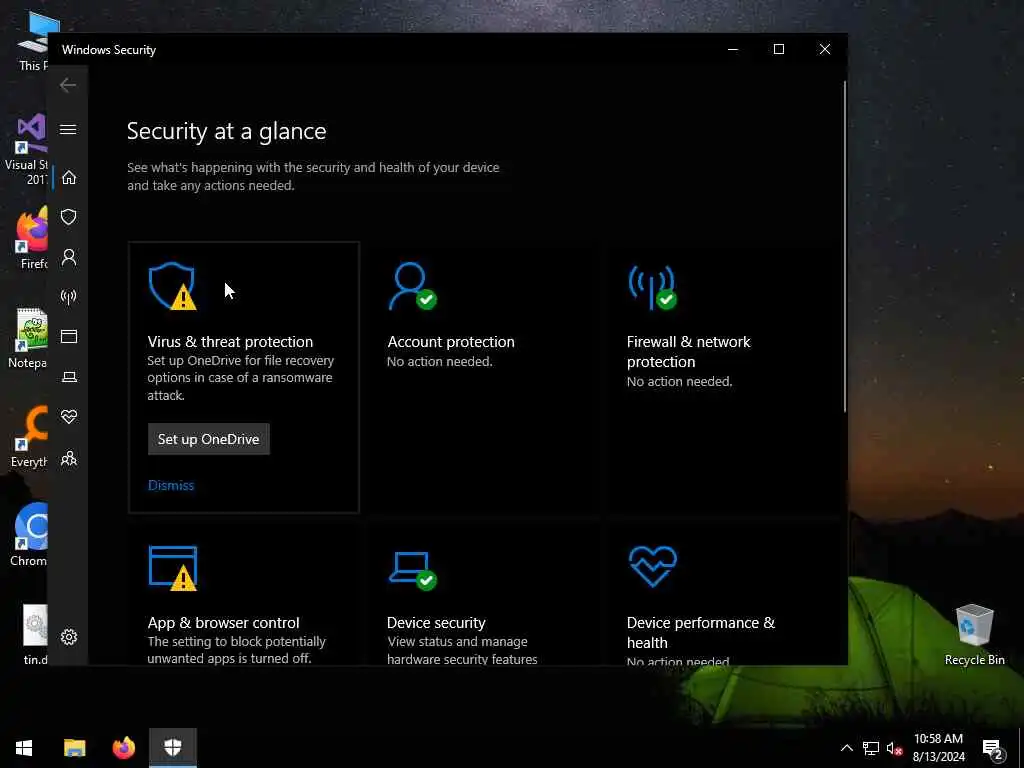Click the Account protection person tile icon
The image size is (1024, 768).
click(412, 285)
